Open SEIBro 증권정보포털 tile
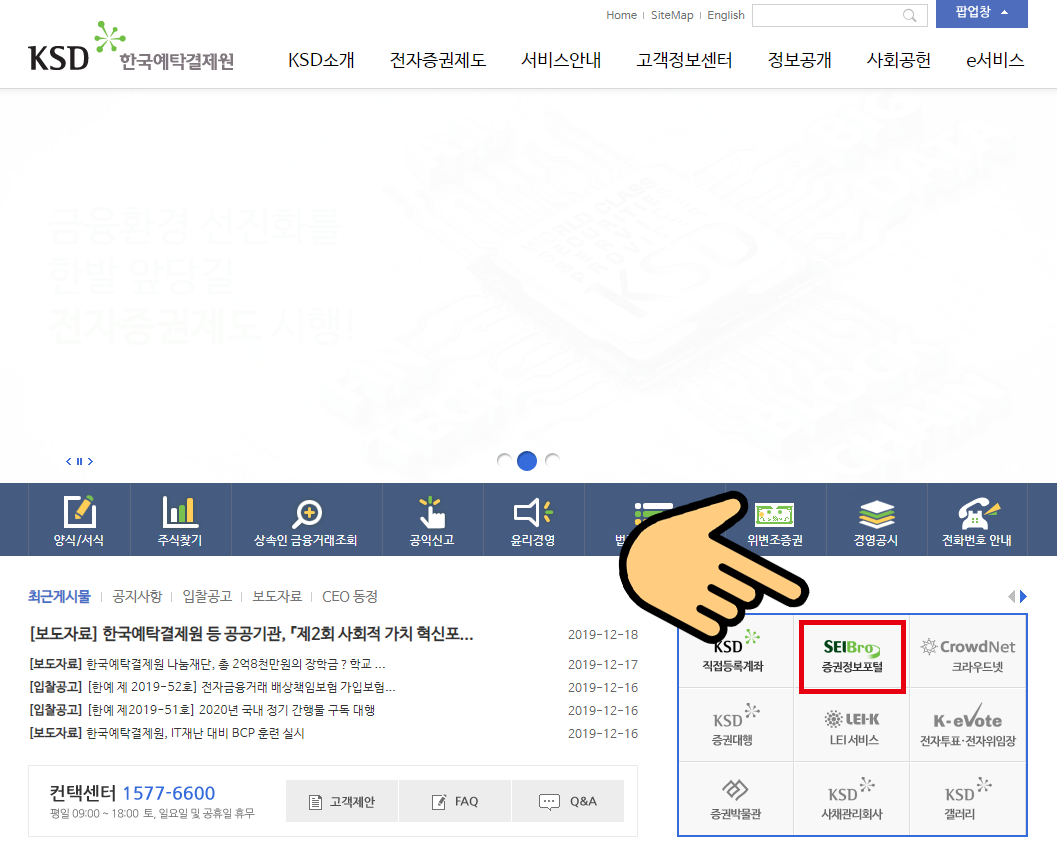Image resolution: width=1057 pixels, height=860 pixels. [x=852, y=656]
